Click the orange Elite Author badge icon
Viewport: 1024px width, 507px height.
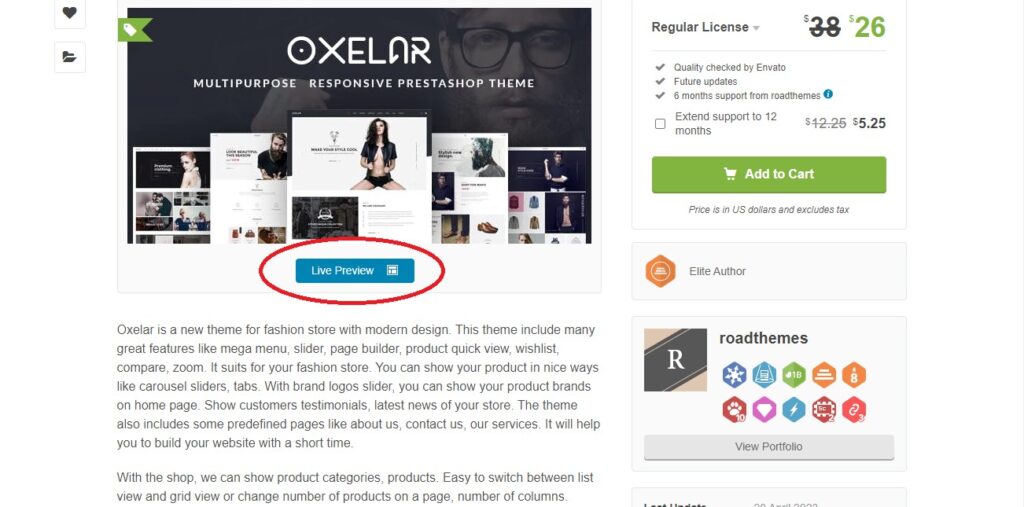660,271
